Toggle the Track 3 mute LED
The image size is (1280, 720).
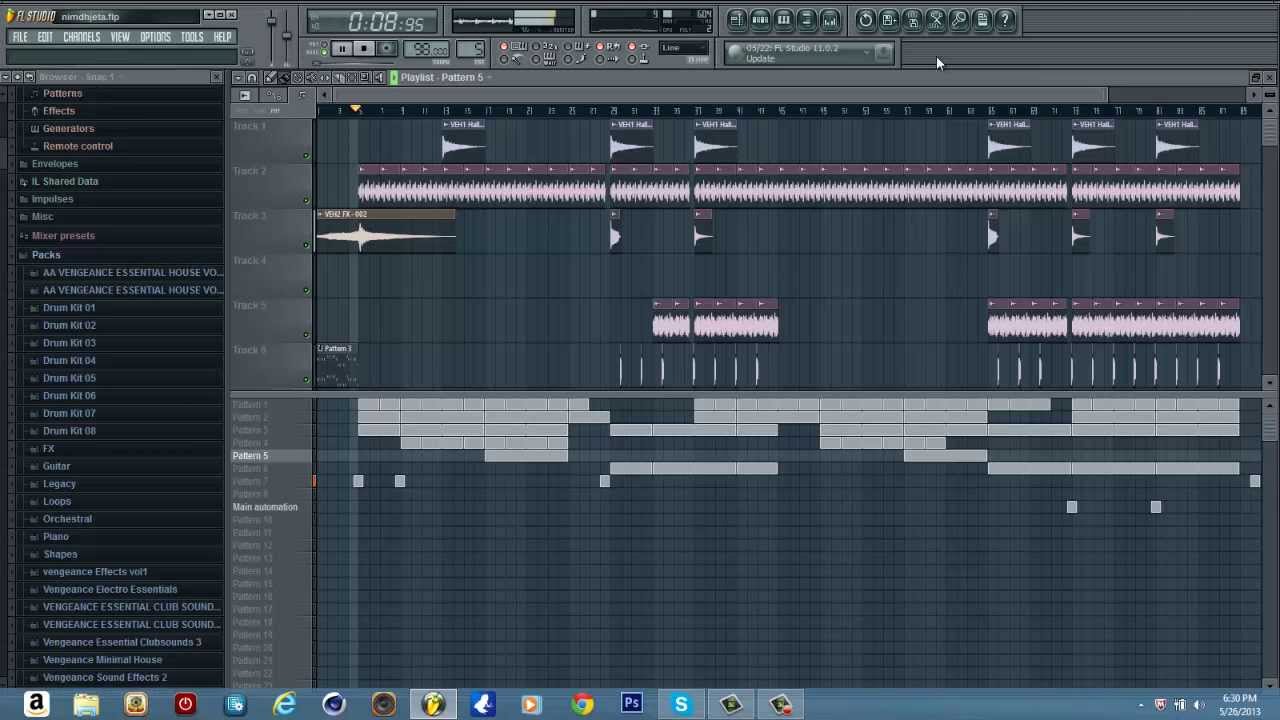pos(306,245)
